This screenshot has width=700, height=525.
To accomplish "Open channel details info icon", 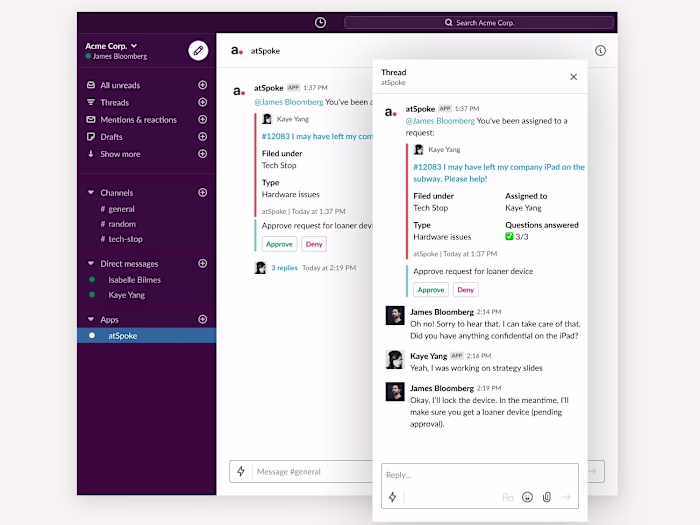I will [600, 50].
